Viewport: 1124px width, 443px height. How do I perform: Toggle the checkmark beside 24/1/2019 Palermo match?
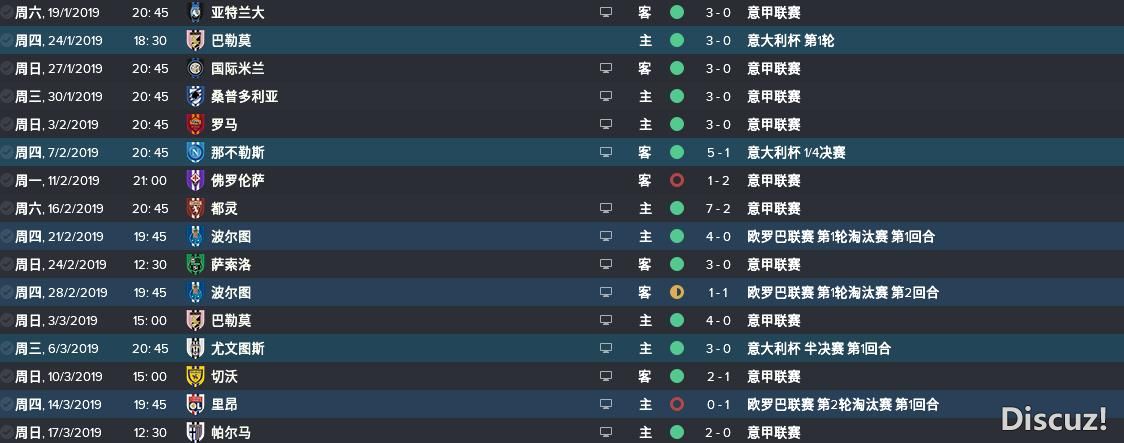6,40
